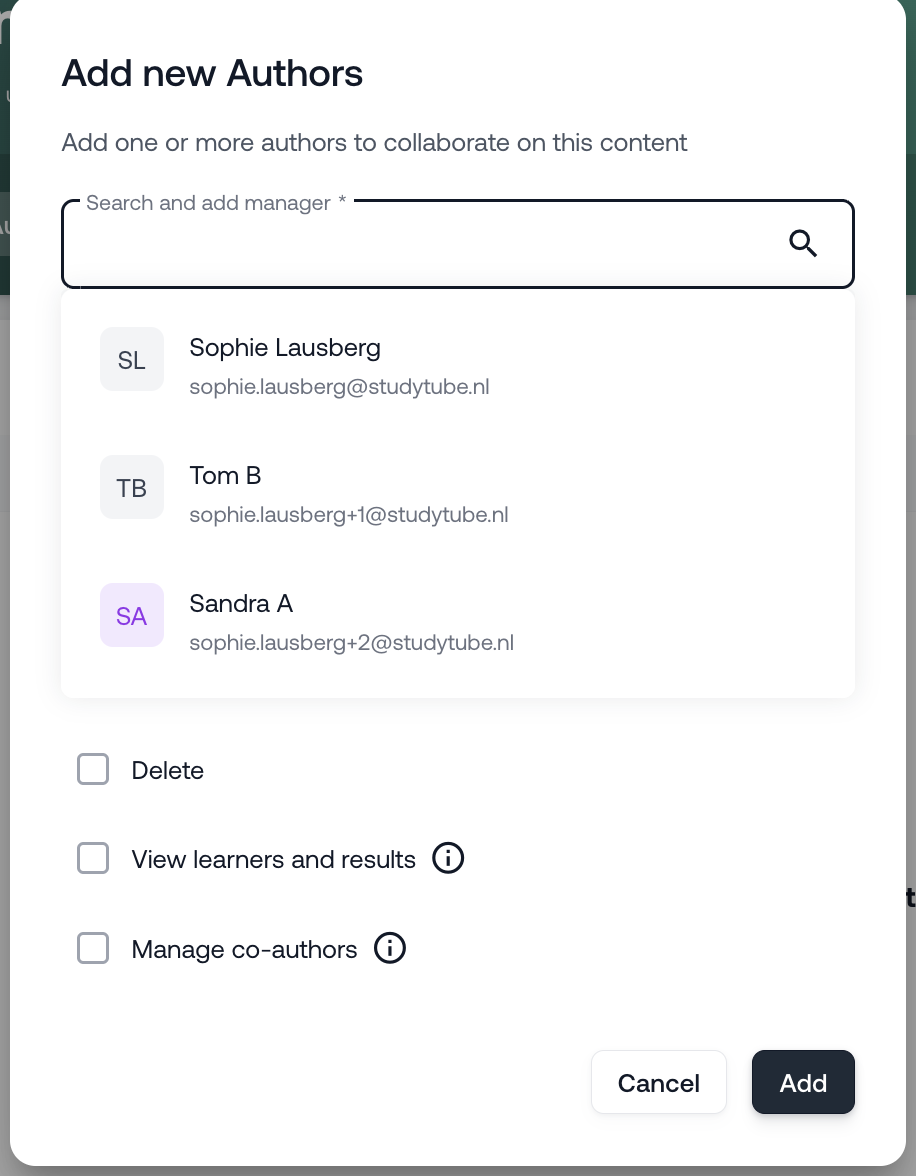Click the sophie.lausberg+1@studytube.nl email entry
The height and width of the screenshot is (1176, 916).
click(x=349, y=515)
